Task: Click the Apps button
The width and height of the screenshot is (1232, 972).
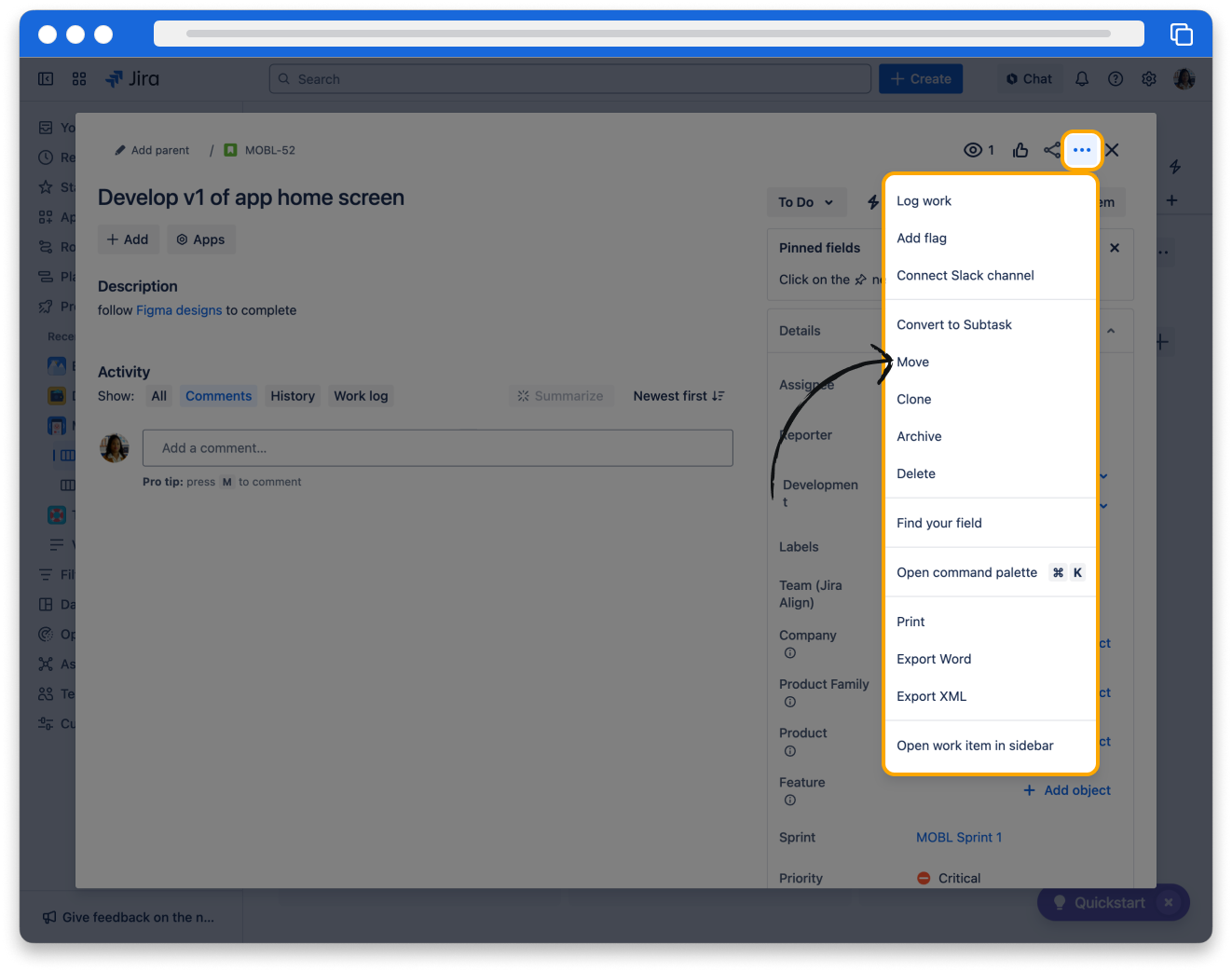Action: [201, 240]
